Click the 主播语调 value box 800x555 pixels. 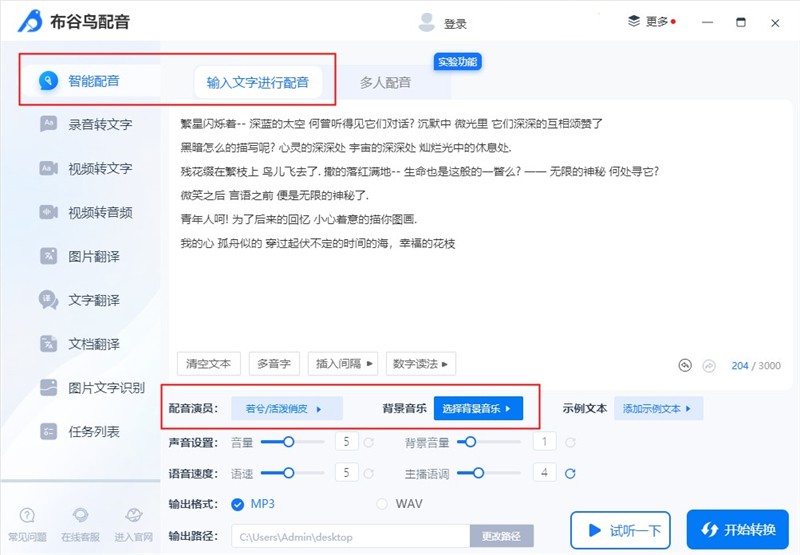tap(544, 473)
